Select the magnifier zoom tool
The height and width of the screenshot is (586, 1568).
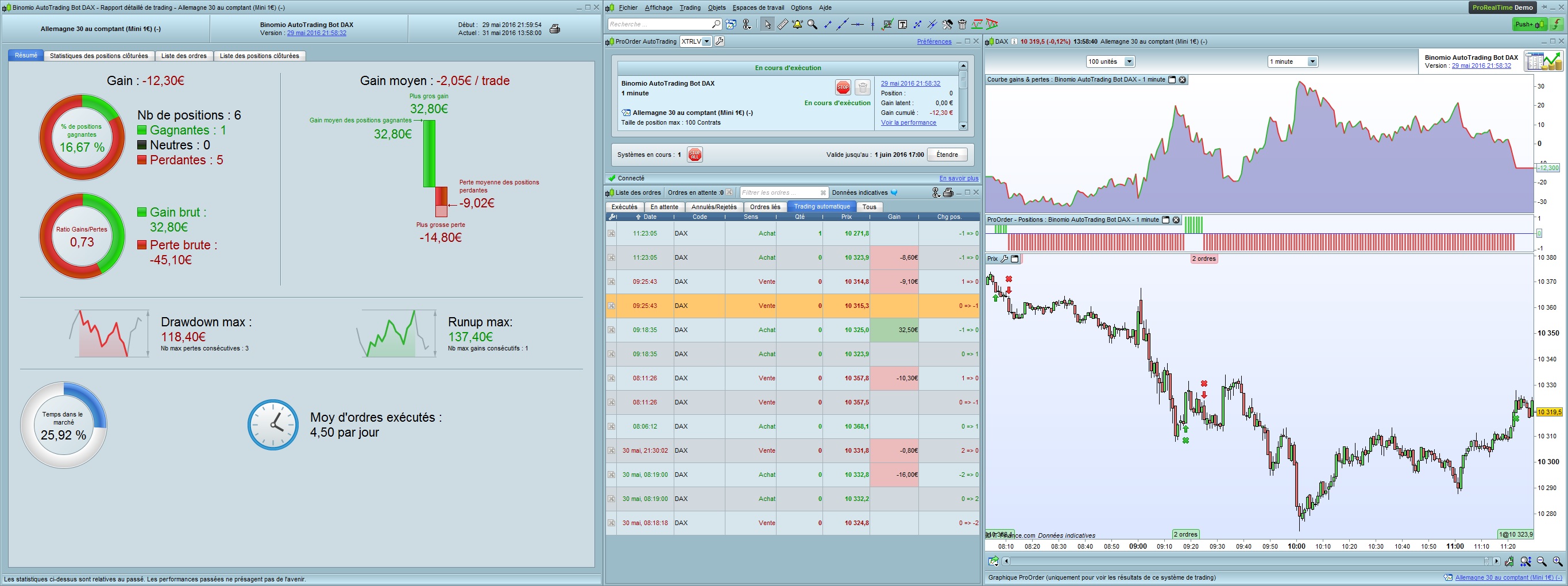[x=812, y=24]
